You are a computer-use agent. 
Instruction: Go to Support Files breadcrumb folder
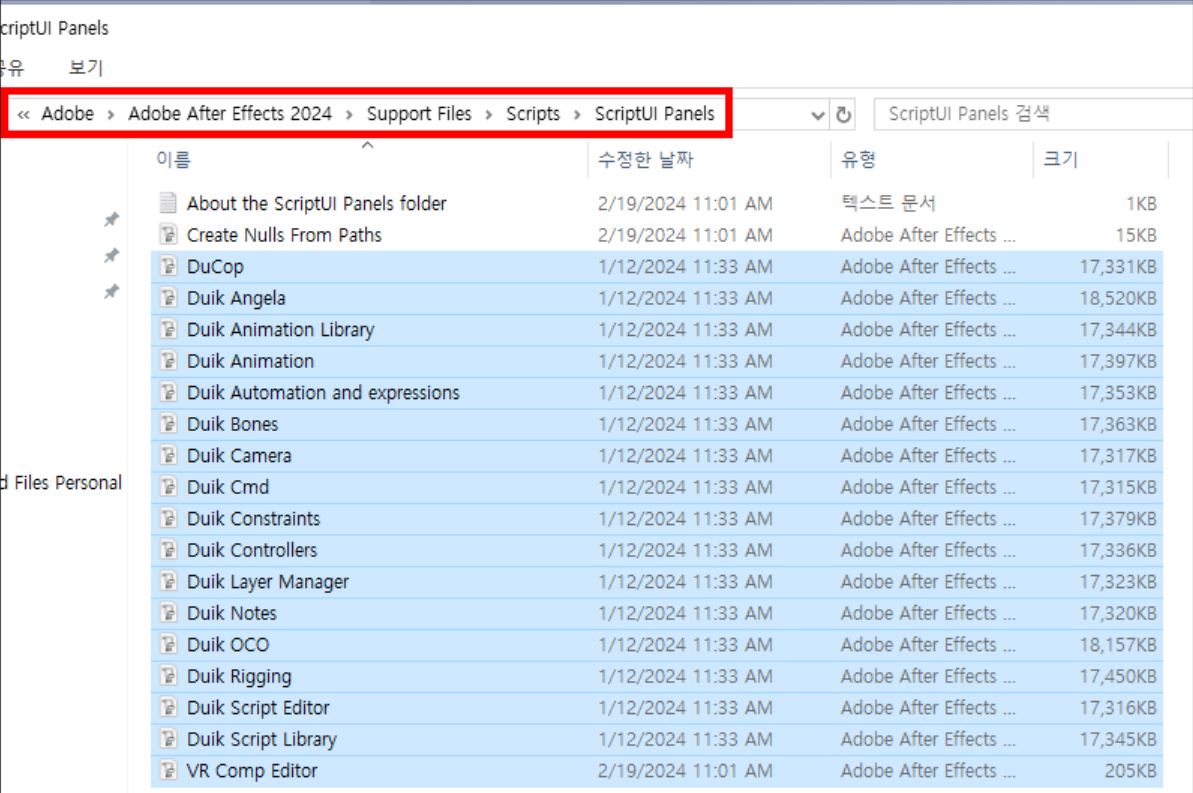point(419,113)
